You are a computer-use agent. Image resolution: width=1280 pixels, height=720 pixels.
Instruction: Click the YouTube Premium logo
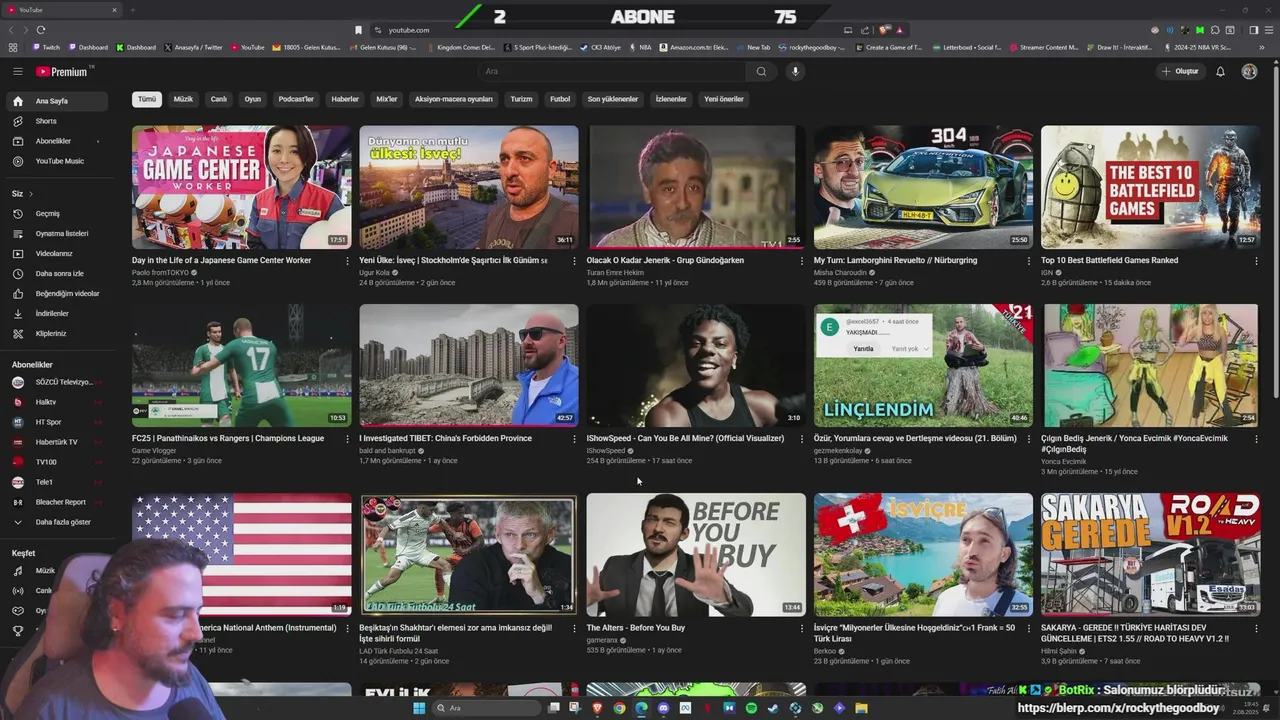(64, 71)
